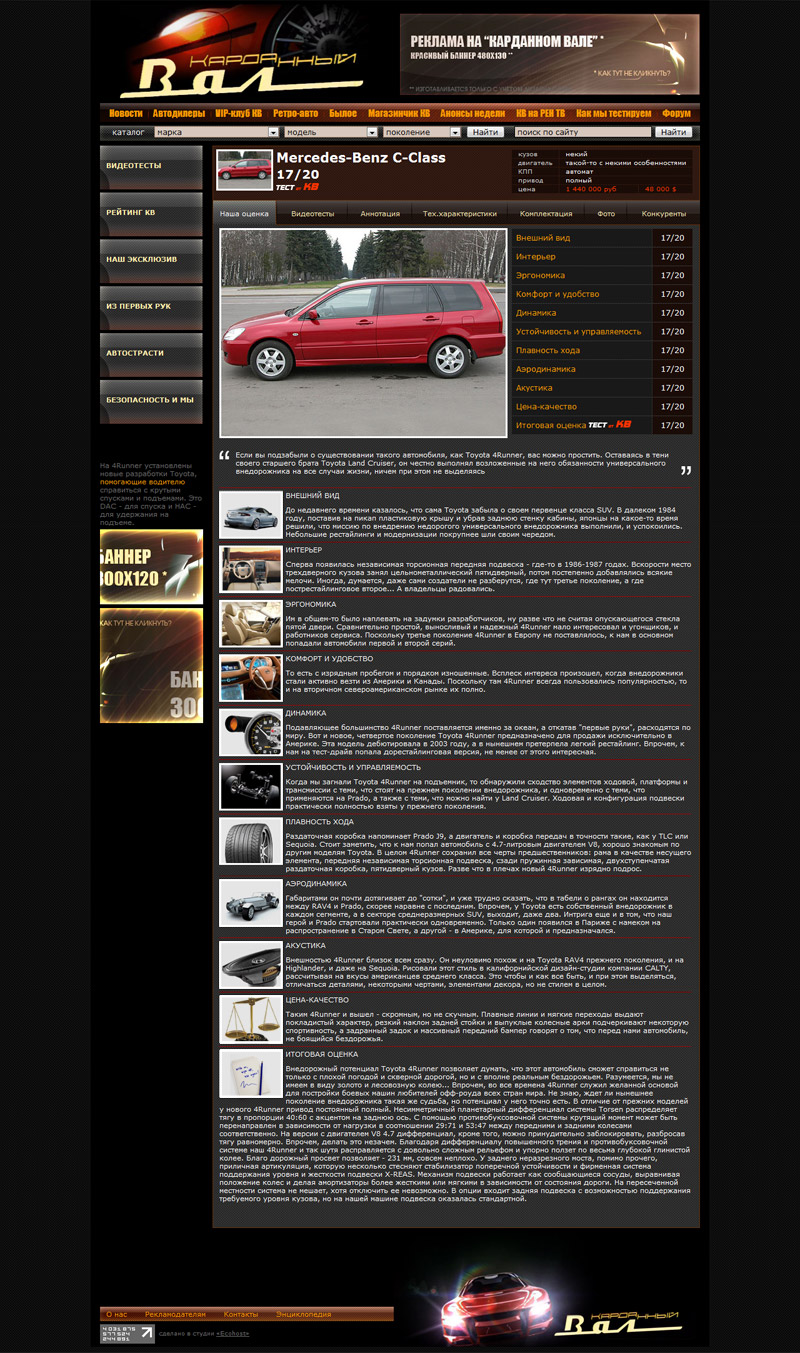This screenshot has width=800, height=1353.
Task: Click the aerodynamics model car thumbnail
Action: [250, 904]
